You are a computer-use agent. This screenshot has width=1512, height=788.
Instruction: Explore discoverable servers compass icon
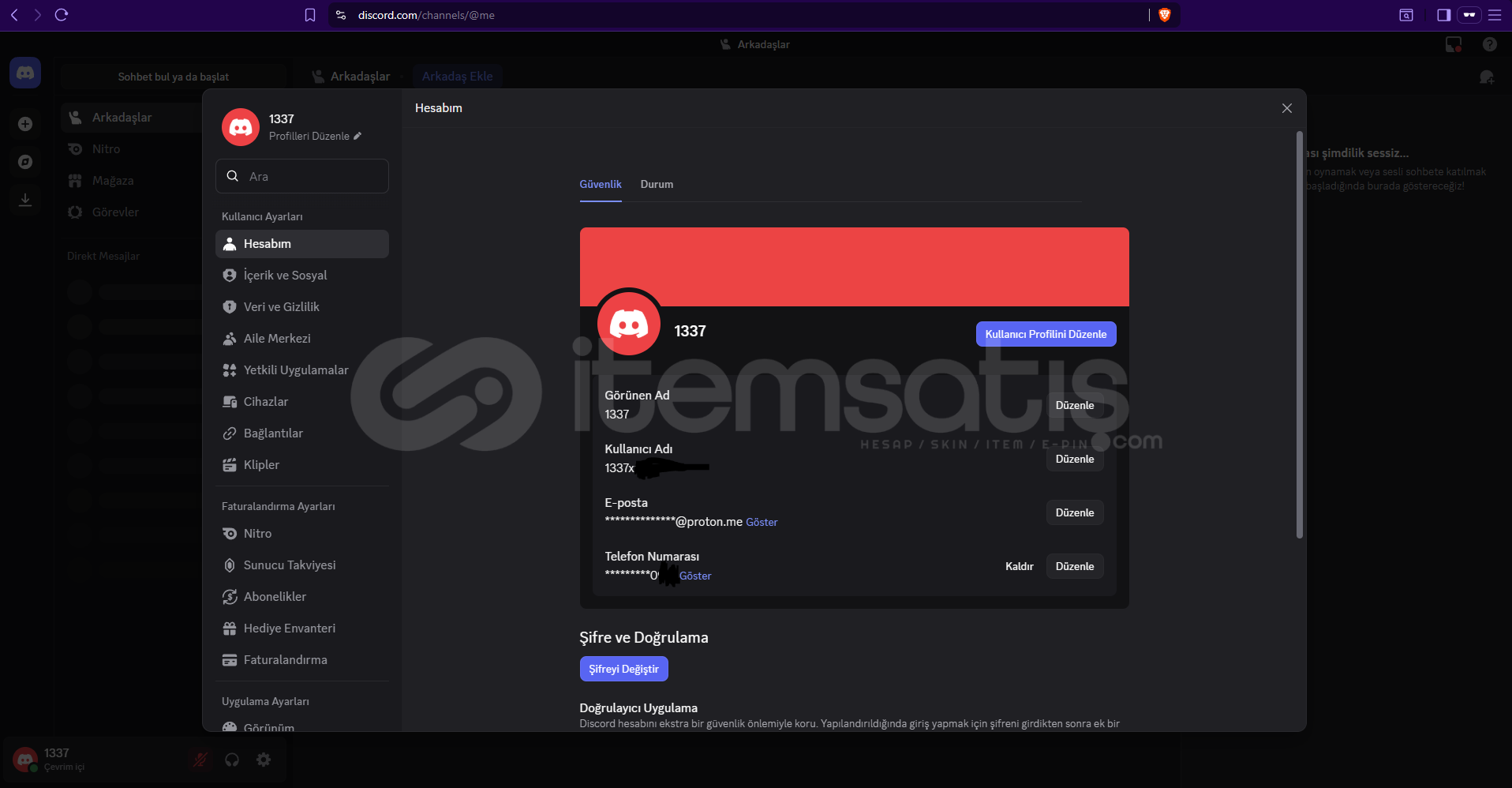click(25, 162)
